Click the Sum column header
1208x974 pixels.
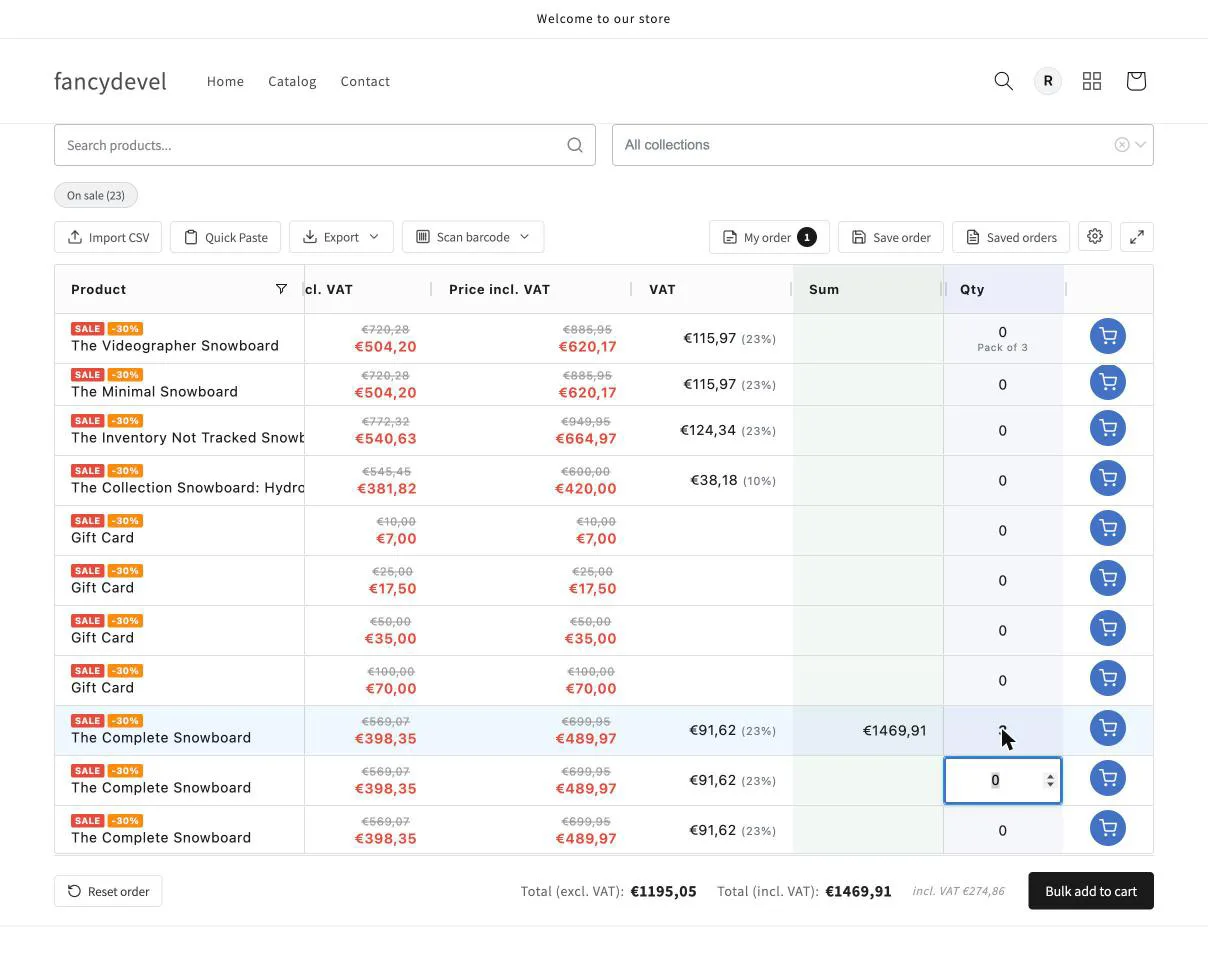(824, 289)
